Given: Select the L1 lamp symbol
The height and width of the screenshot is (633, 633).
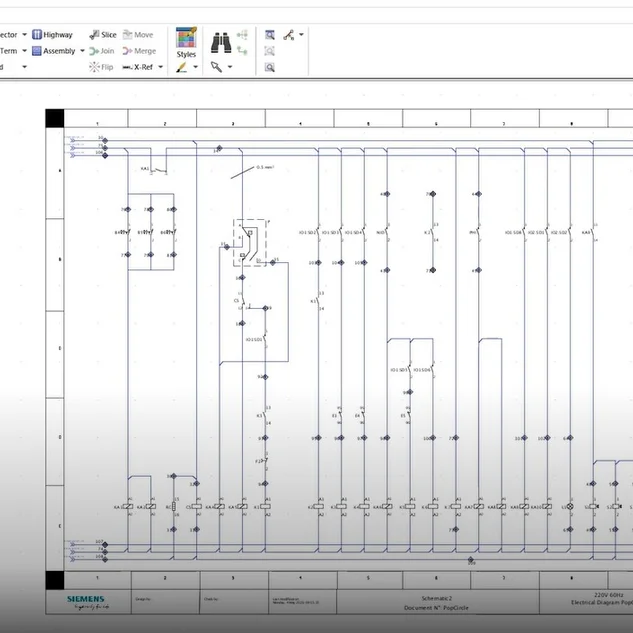Looking at the screenshot, I should [x=570, y=506].
